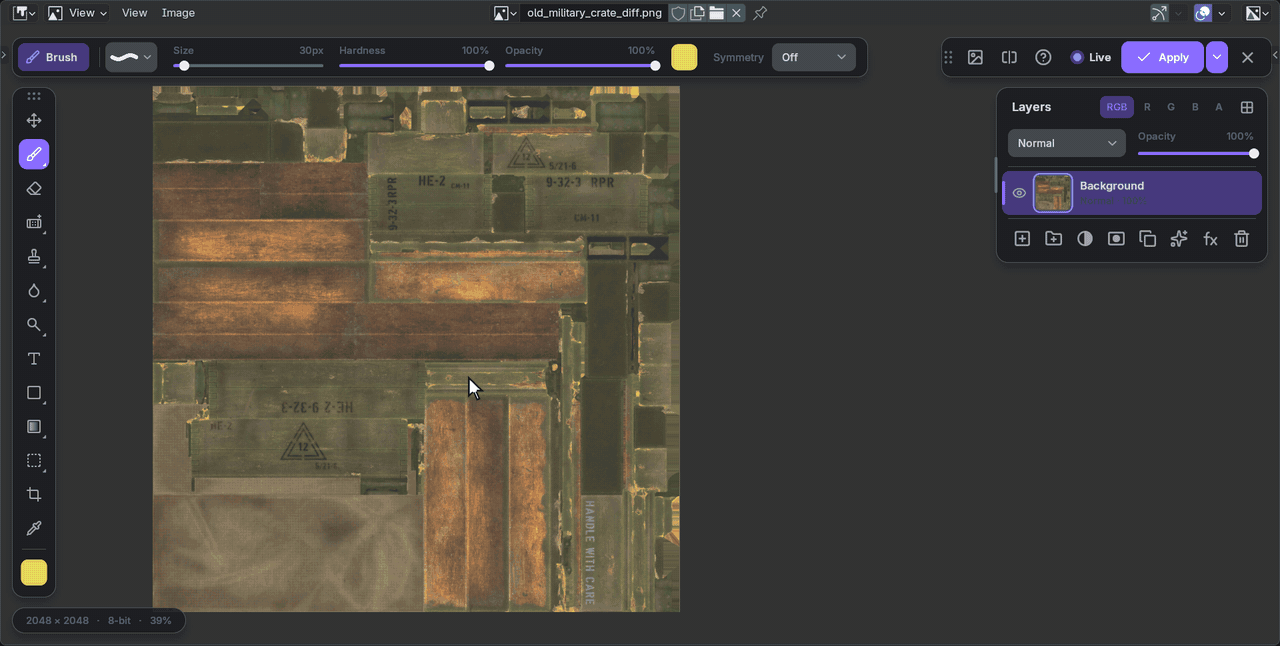Viewport: 1280px width, 646px height.
Task: Open the split compare view icon
Action: point(1009,57)
